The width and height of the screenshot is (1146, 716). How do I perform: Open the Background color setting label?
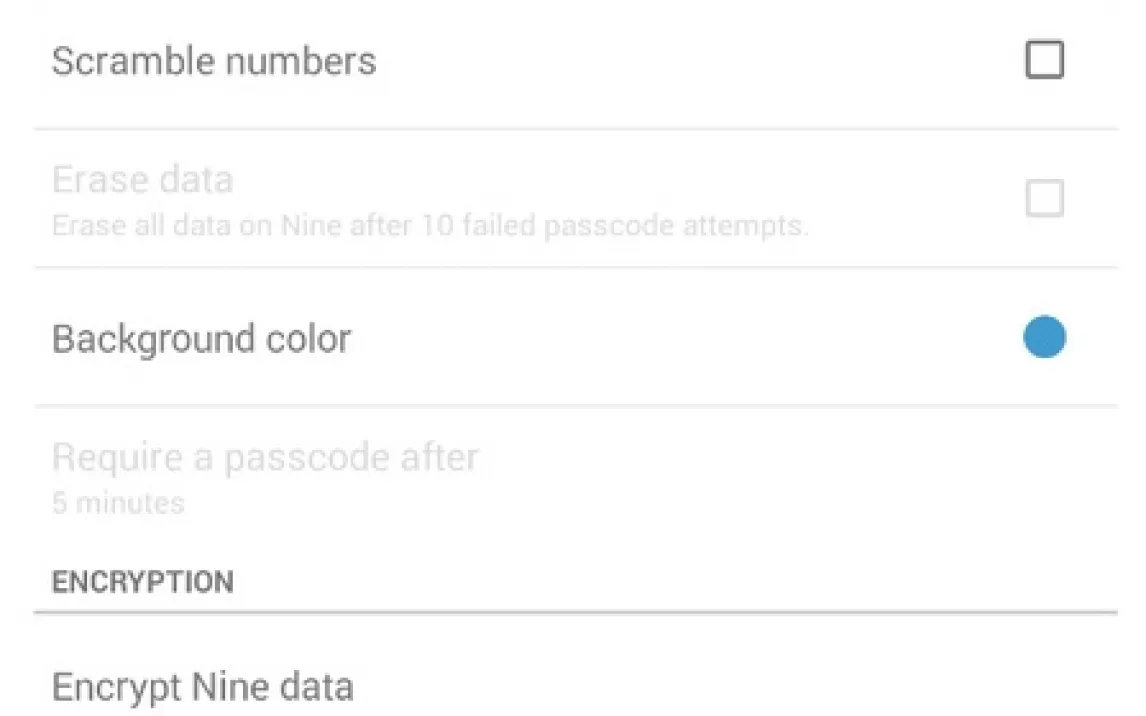201,339
